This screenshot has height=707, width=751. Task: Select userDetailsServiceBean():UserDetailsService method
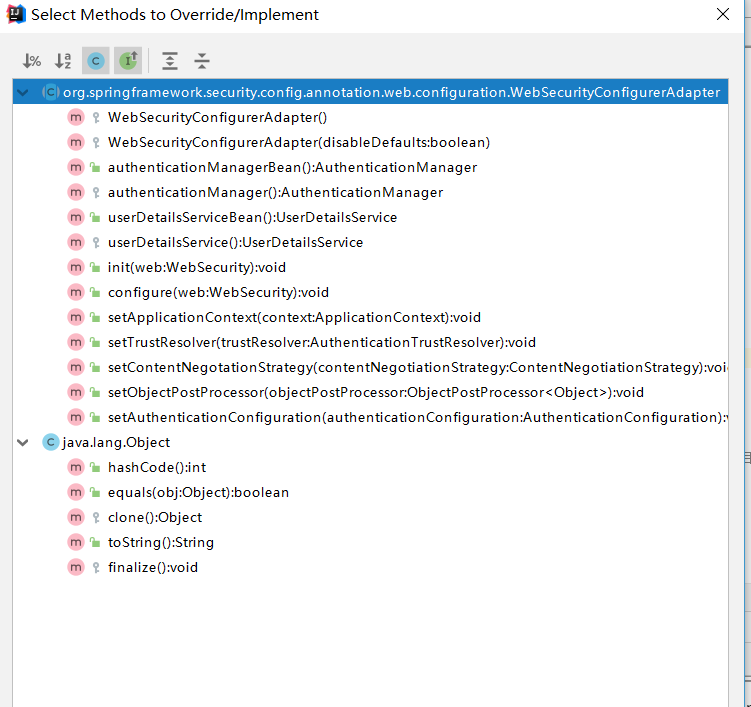coord(252,217)
